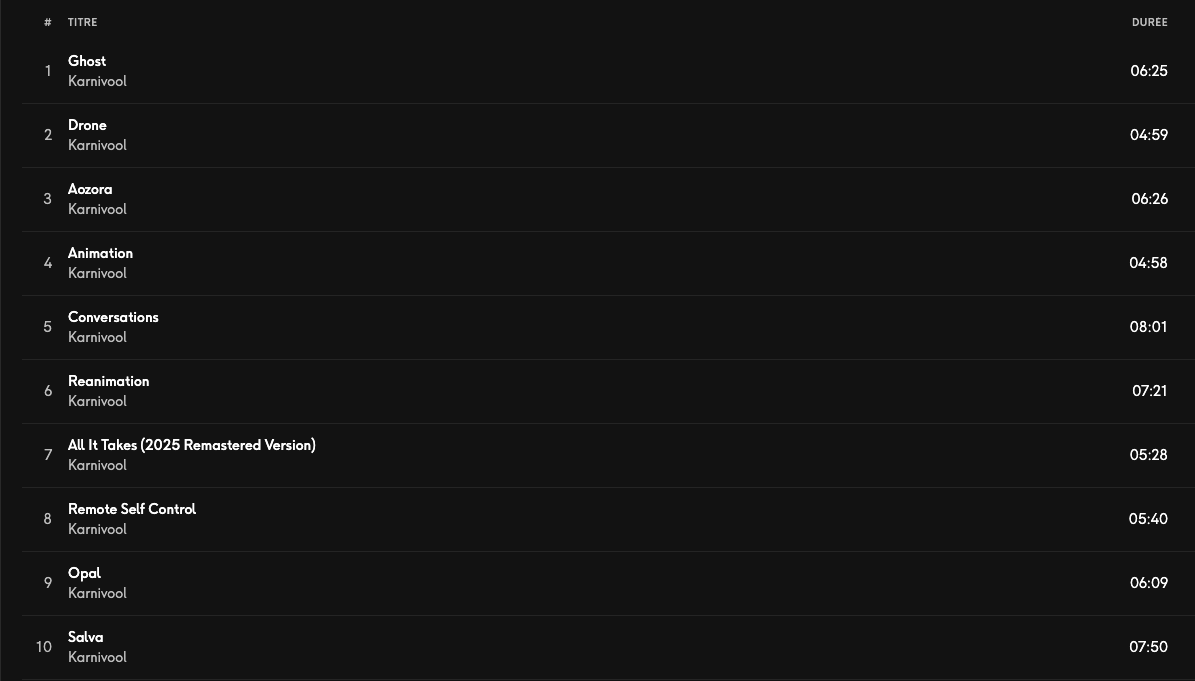Click the # track number column header

47,22
